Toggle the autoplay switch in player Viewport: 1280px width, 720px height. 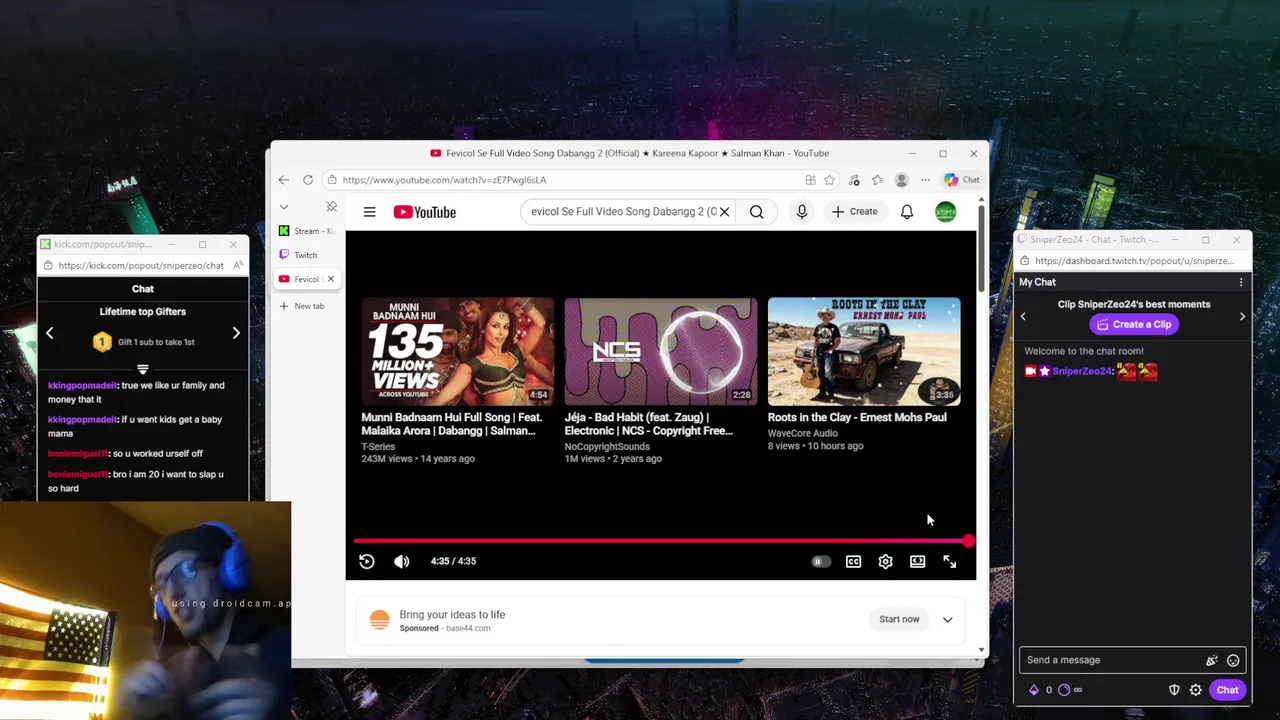tap(820, 561)
